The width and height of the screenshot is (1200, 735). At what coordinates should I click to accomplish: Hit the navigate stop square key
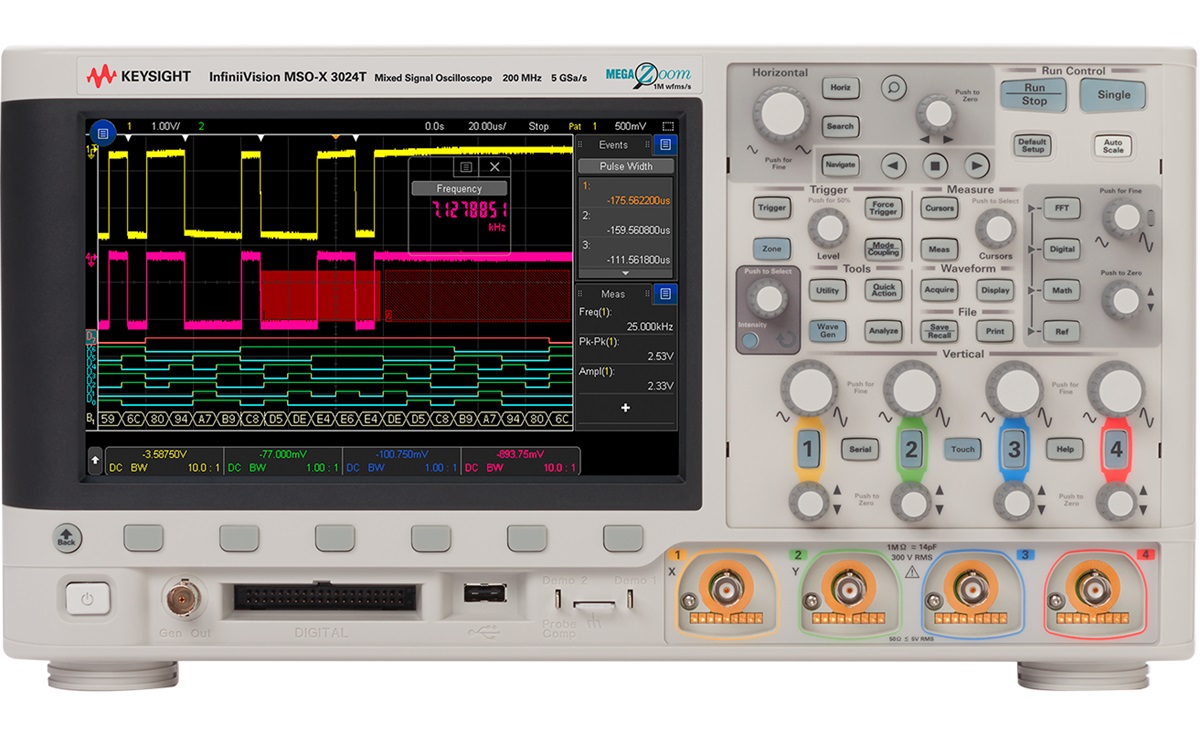coord(935,165)
